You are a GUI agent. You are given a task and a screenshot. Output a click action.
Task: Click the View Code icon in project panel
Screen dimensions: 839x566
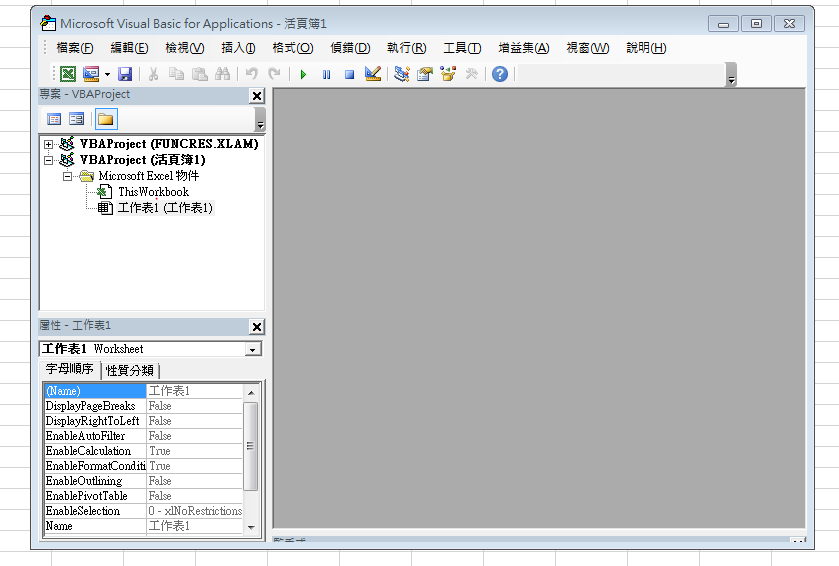(54, 119)
